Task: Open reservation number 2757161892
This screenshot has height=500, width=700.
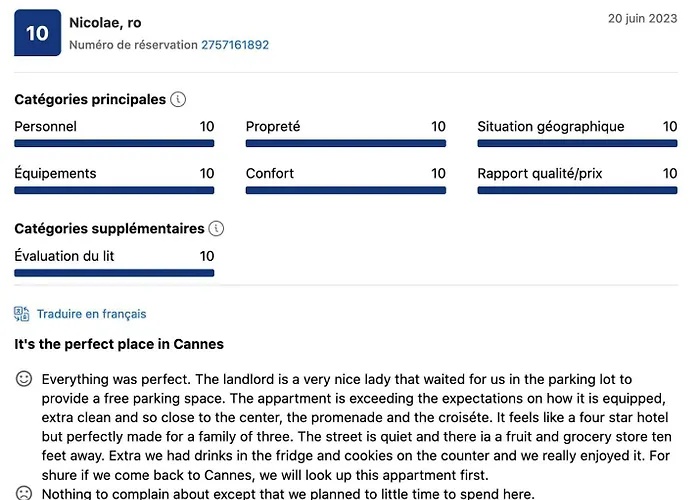Action: [235, 45]
